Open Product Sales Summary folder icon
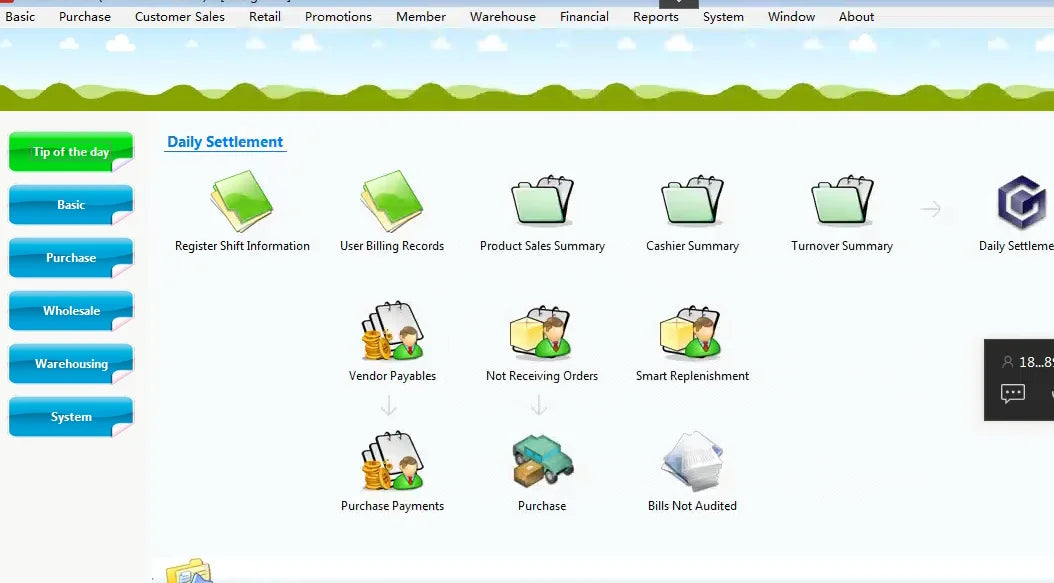Image resolution: width=1054 pixels, height=583 pixels. pos(542,200)
